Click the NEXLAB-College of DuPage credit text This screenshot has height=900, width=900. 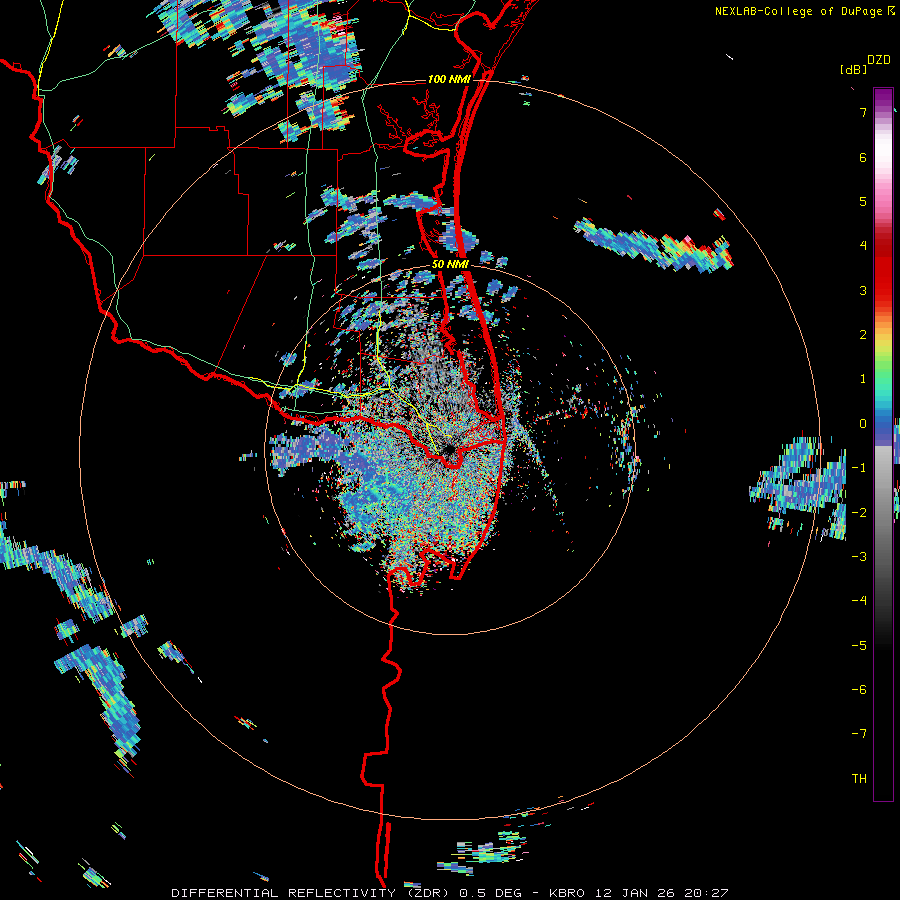pos(799,11)
